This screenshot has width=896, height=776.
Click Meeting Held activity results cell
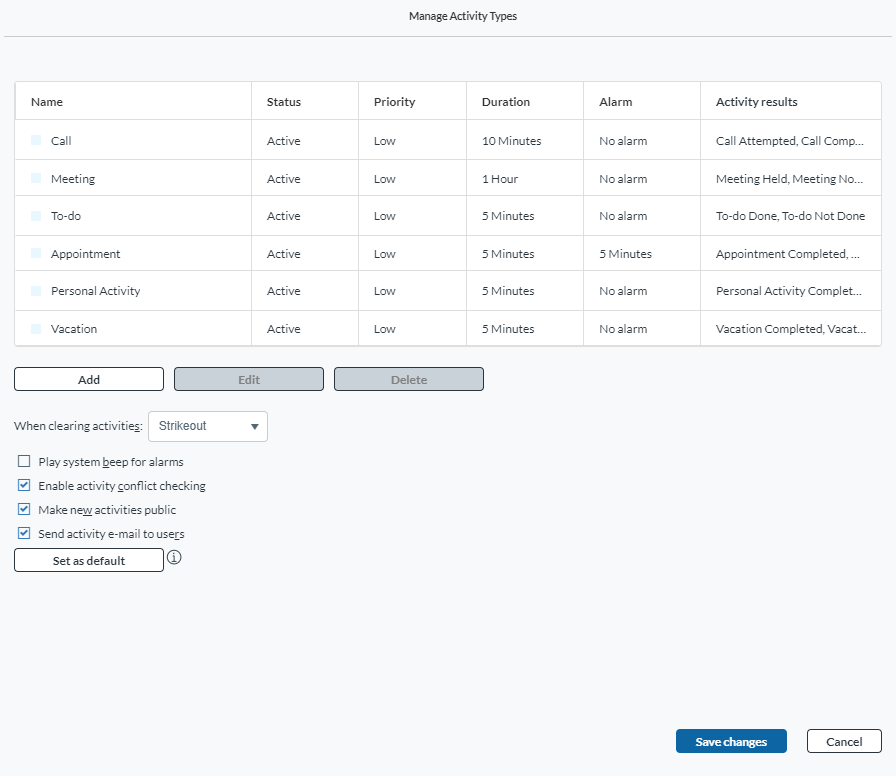pos(790,179)
